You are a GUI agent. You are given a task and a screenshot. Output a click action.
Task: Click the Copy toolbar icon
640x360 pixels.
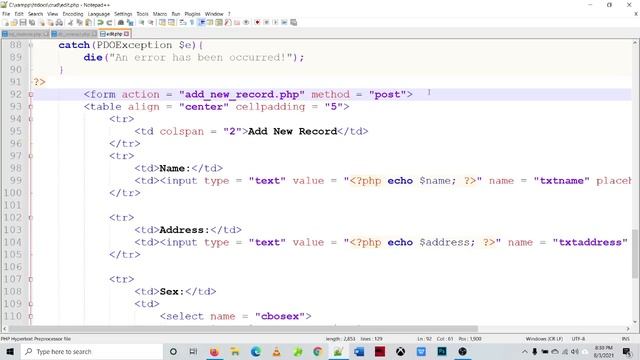click(79, 22)
